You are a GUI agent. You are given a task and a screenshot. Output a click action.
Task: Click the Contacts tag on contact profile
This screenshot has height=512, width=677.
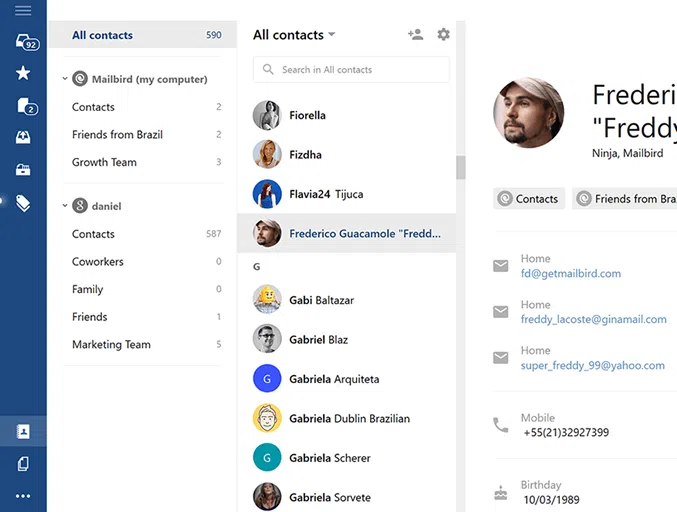tap(529, 199)
